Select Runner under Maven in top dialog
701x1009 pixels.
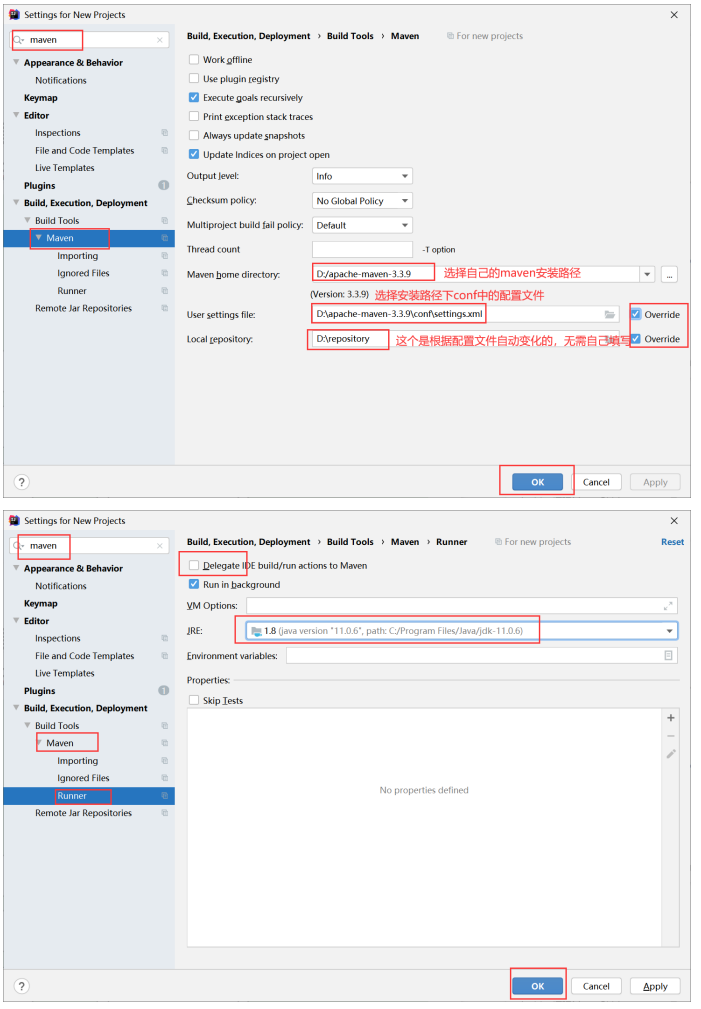click(x=71, y=291)
